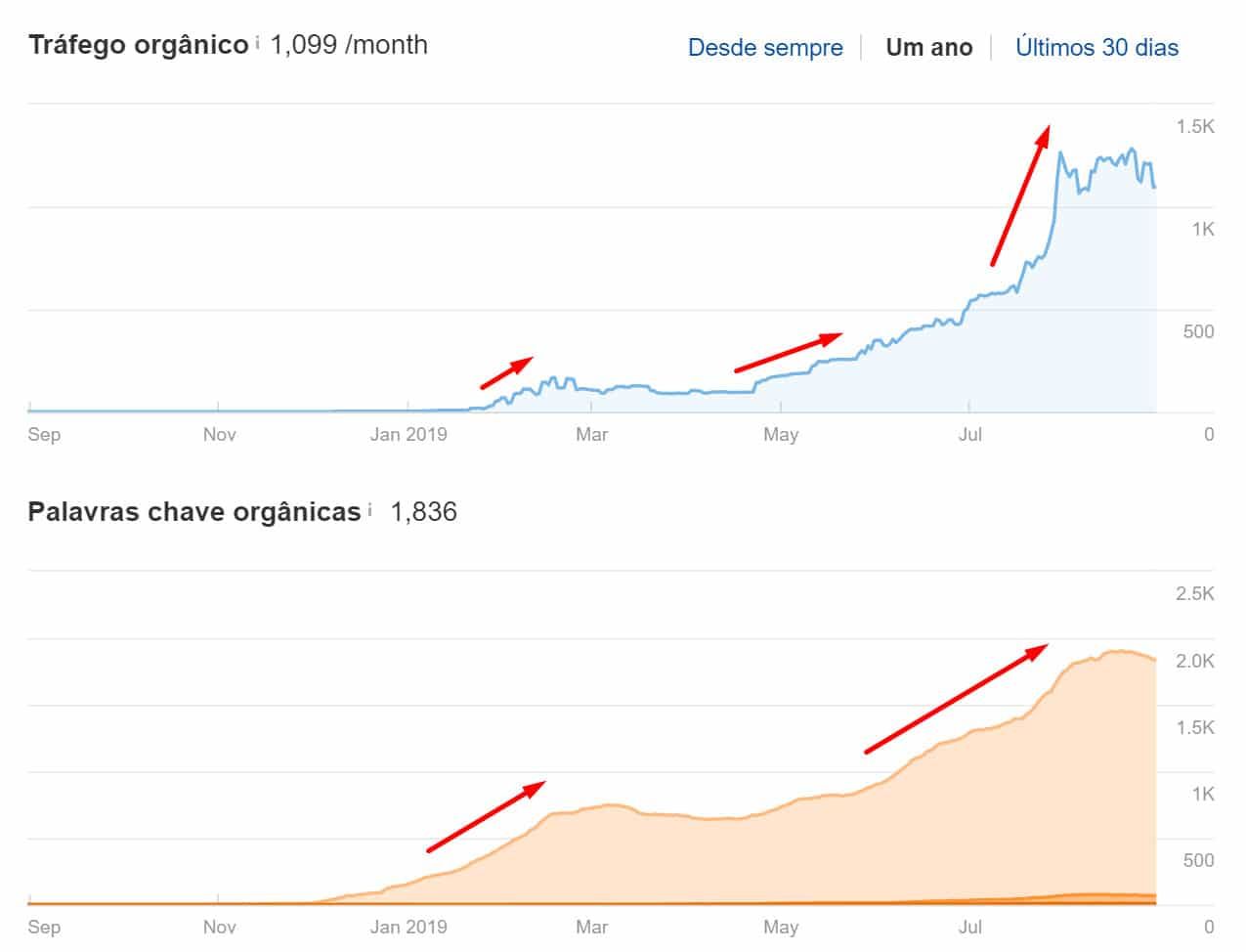Image resolution: width=1246 pixels, height=952 pixels.
Task: Select the Um ano time range
Action: tap(928, 48)
